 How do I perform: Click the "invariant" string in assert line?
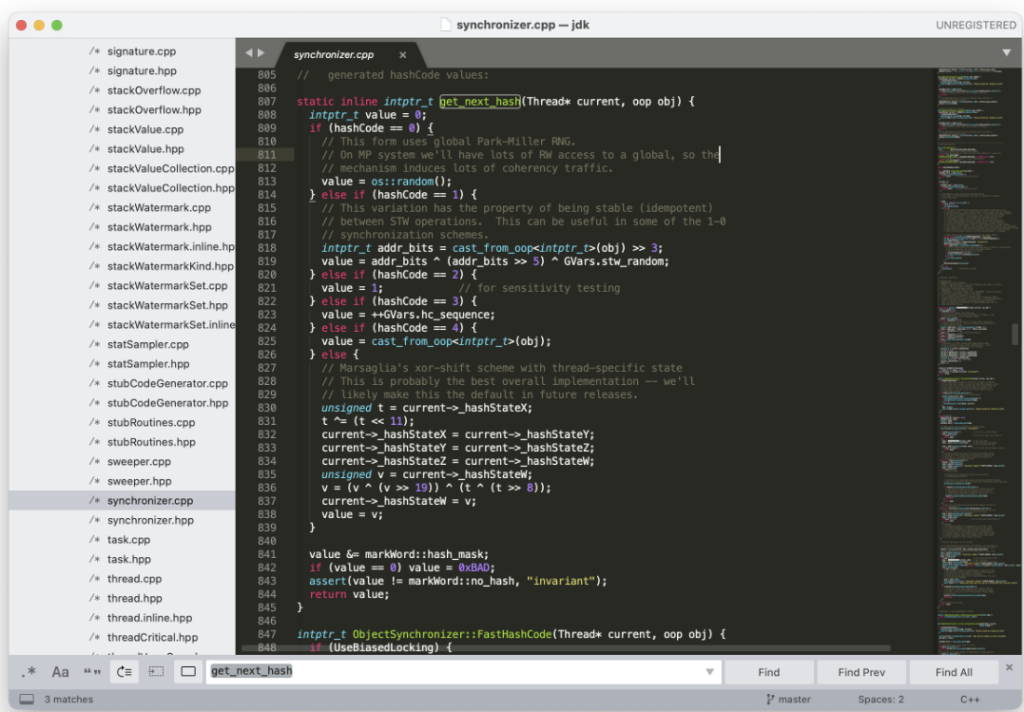click(x=560, y=581)
